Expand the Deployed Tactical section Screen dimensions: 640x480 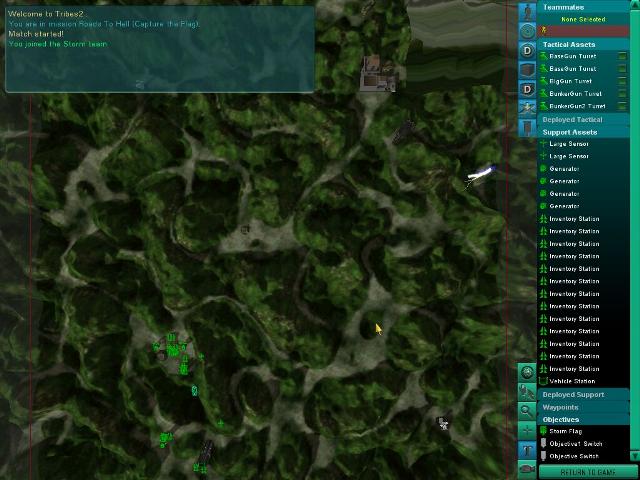click(x=583, y=120)
